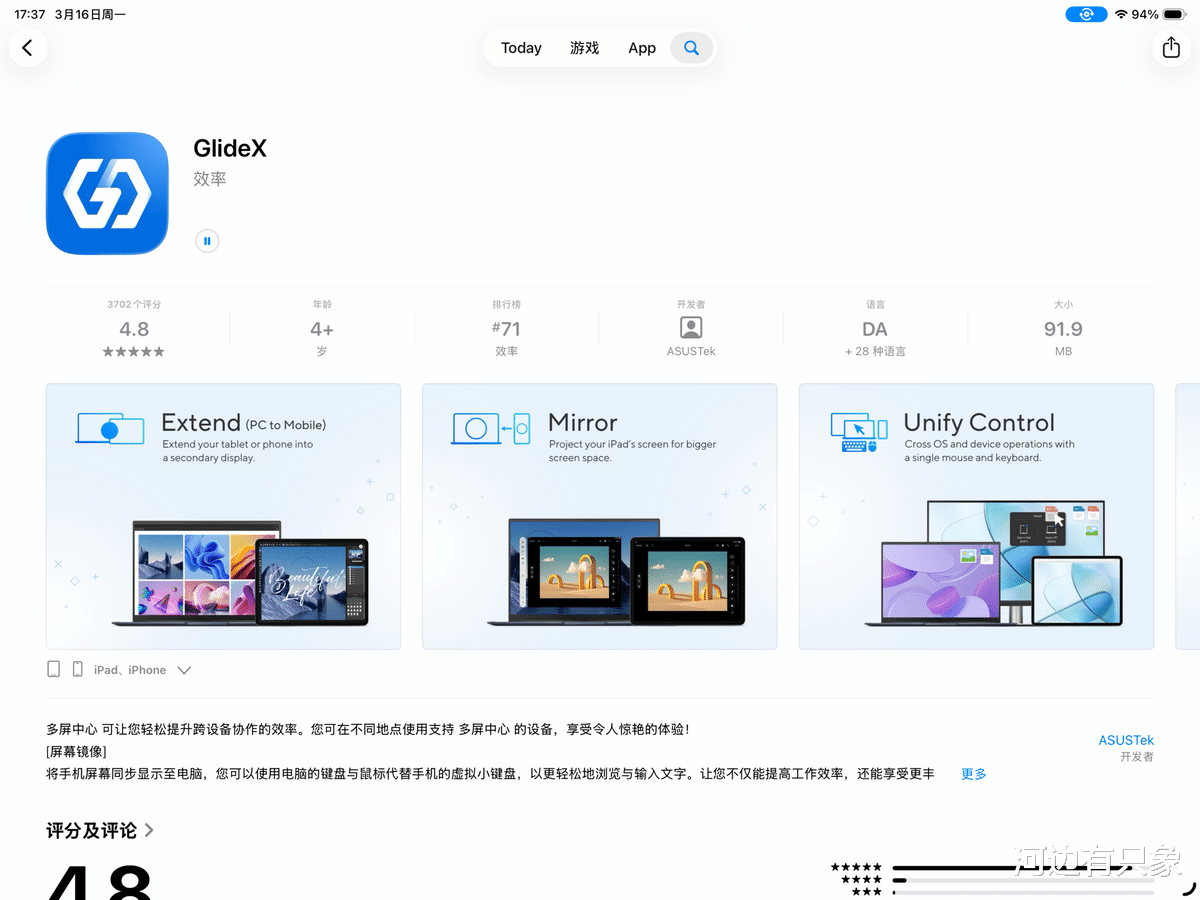Tap the [屏幕镜像] description heading
This screenshot has height=900, width=1200.
click(x=76, y=751)
